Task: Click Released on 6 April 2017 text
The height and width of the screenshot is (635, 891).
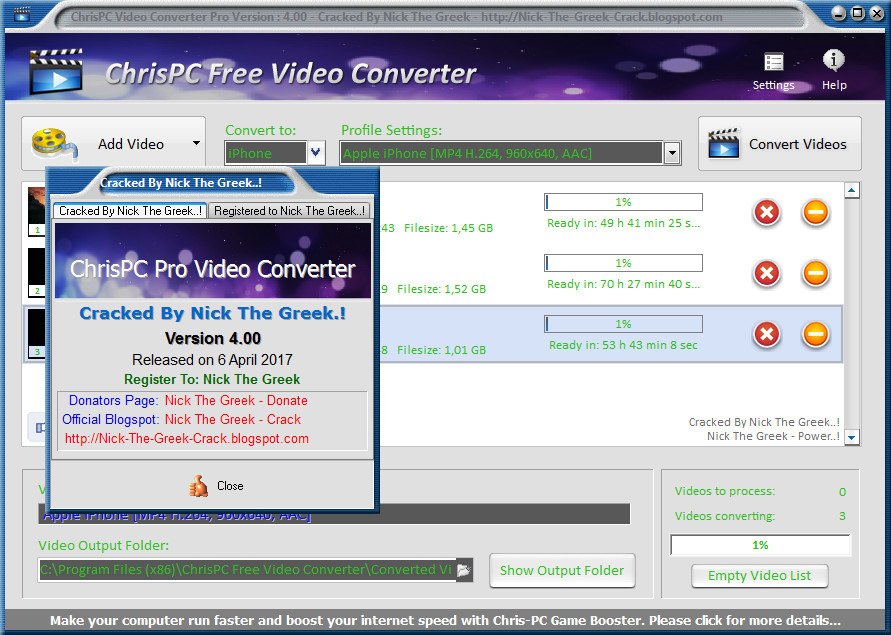Action: [x=213, y=360]
